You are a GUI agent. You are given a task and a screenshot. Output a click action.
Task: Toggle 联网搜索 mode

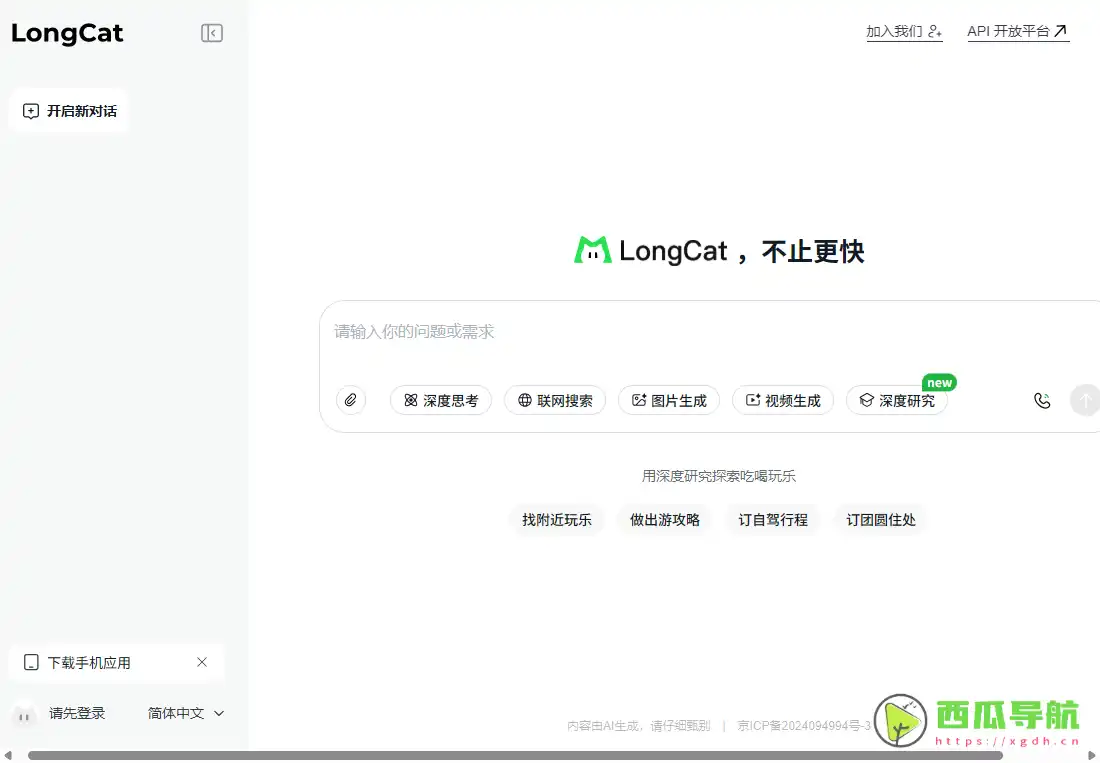[x=555, y=400]
